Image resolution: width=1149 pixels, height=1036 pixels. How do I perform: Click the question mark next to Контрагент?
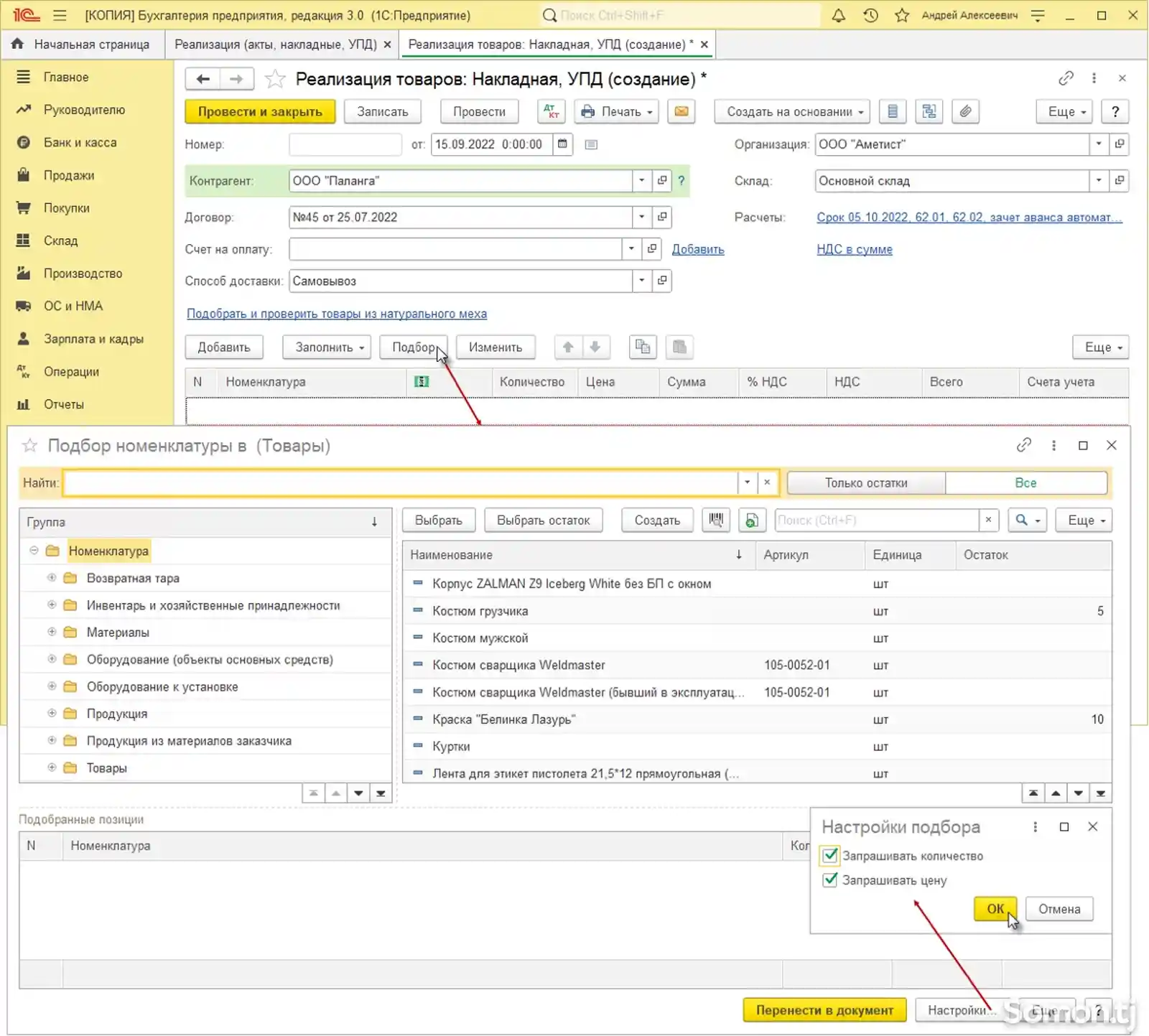(x=682, y=181)
